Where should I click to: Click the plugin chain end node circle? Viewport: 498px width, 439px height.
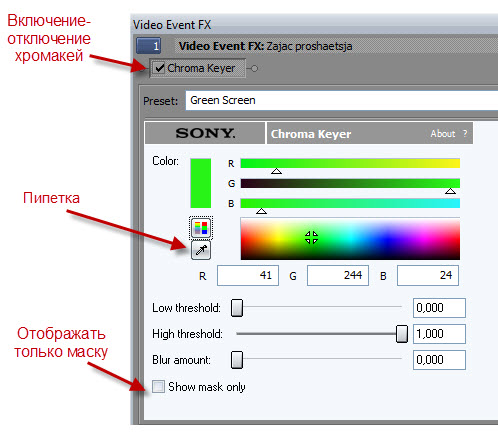(x=254, y=69)
